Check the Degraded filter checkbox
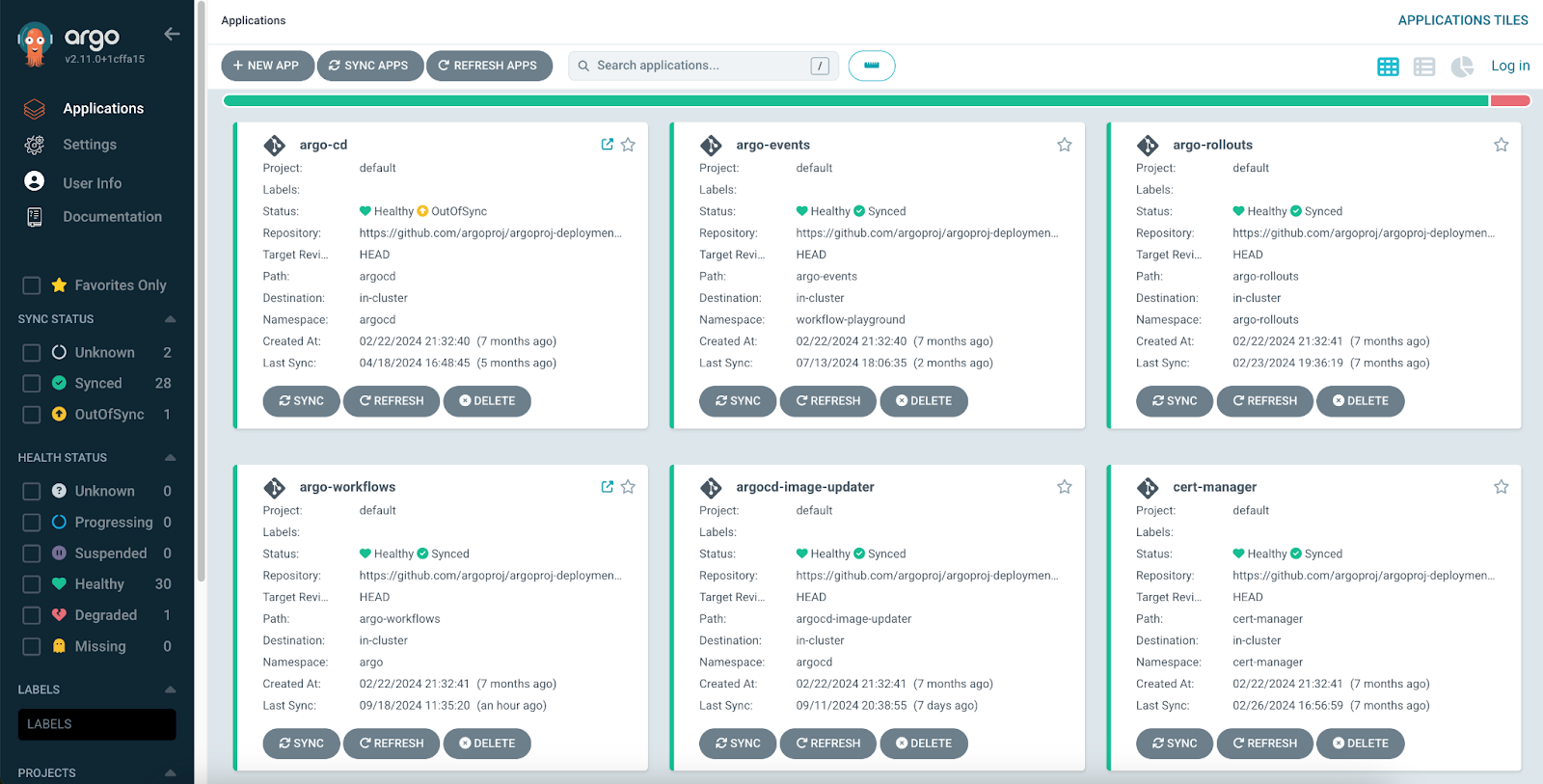 (x=32, y=615)
